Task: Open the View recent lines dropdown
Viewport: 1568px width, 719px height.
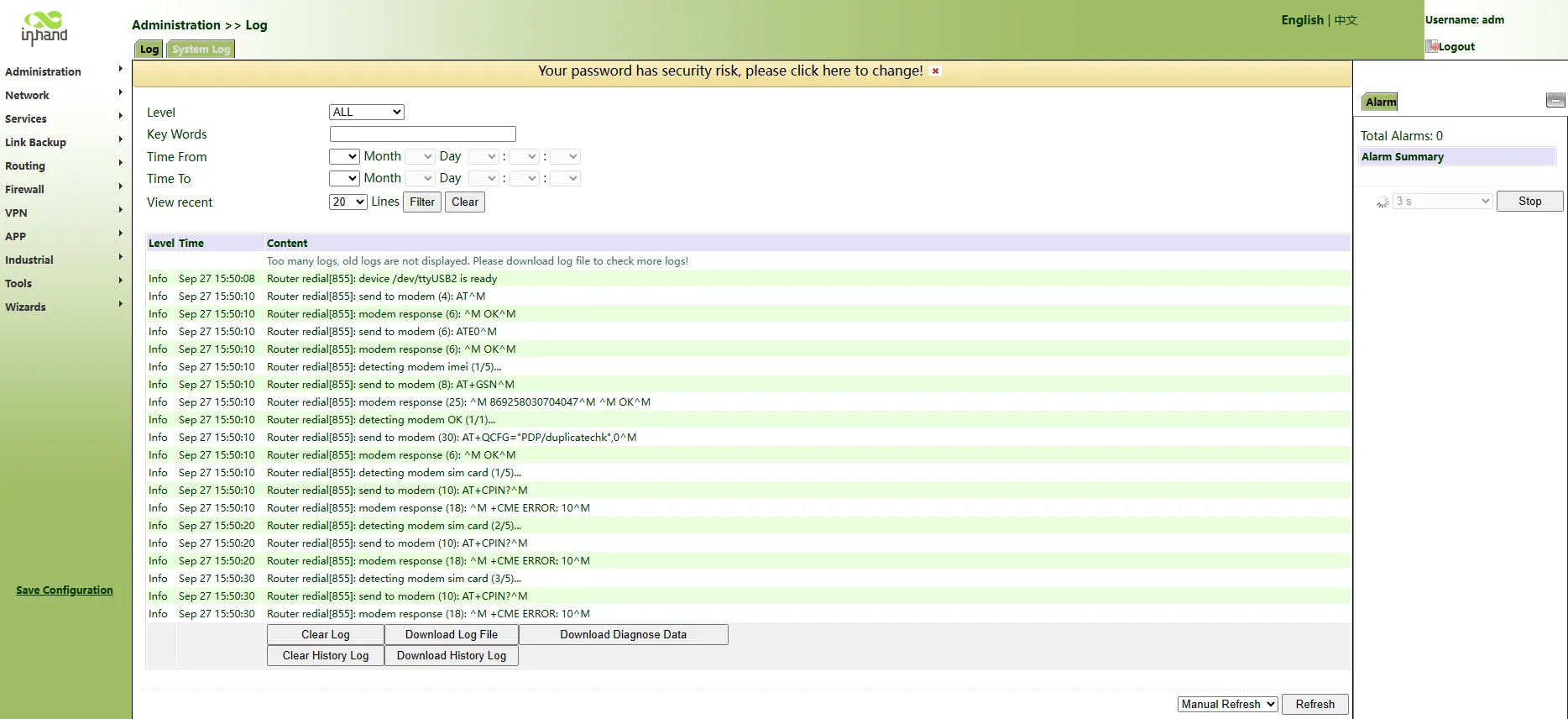Action: pos(348,202)
